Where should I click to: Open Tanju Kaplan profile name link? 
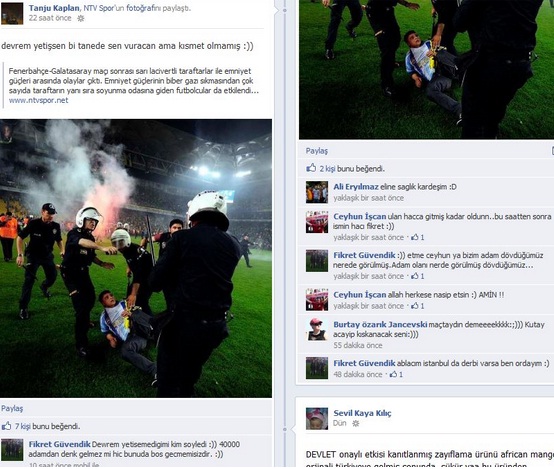pyautogui.click(x=54, y=8)
